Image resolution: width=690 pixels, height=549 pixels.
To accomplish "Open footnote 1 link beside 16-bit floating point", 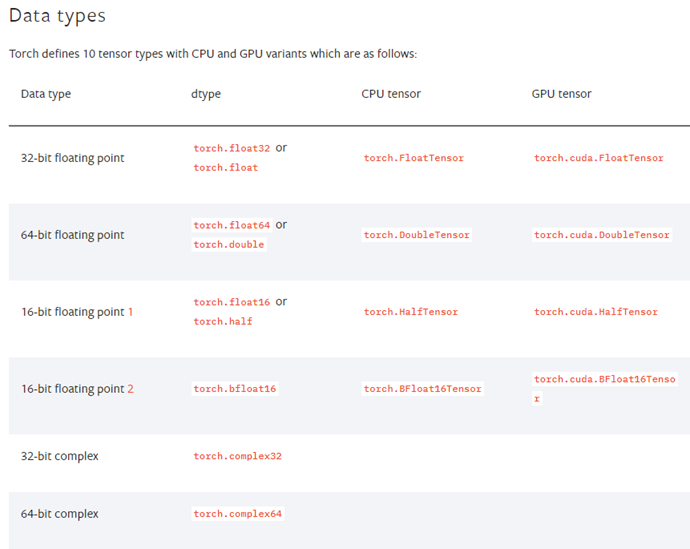I will coord(130,312).
